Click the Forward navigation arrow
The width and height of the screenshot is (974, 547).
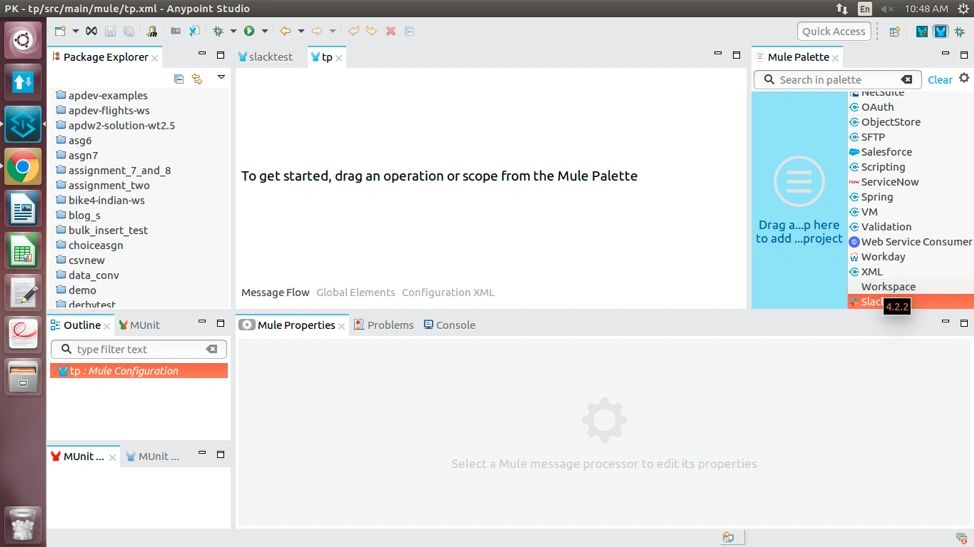click(x=317, y=31)
